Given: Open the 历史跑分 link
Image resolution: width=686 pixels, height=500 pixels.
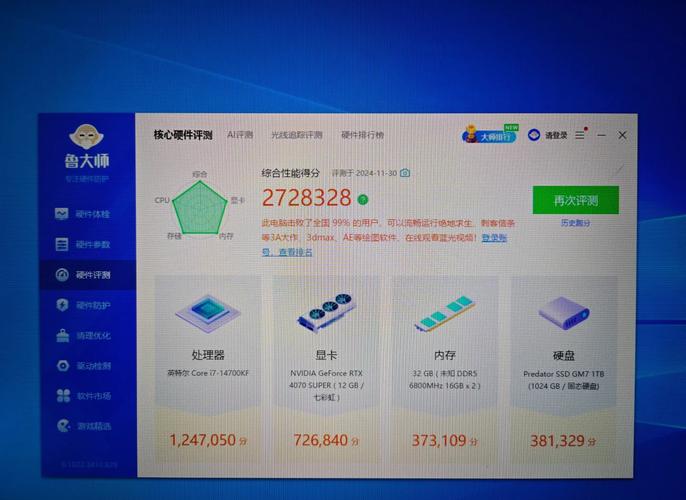Looking at the screenshot, I should [575, 223].
